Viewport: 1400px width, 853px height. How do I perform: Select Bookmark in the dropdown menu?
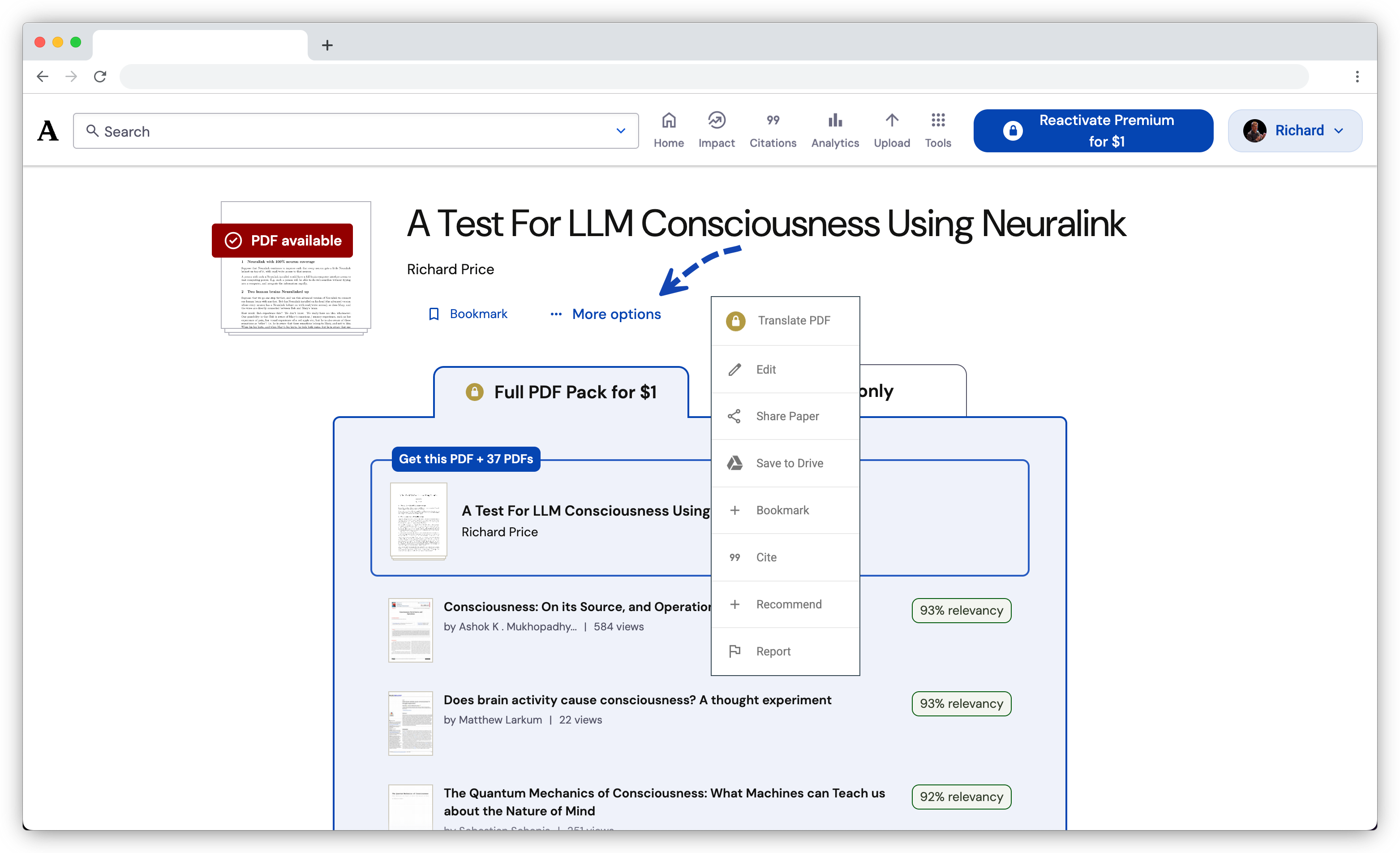[785, 510]
